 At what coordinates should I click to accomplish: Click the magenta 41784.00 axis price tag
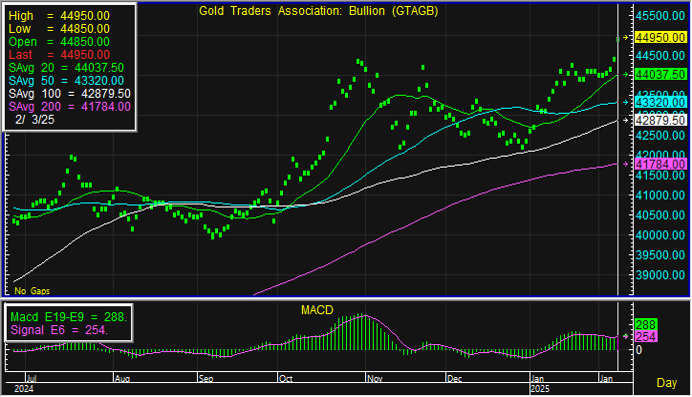[660, 164]
